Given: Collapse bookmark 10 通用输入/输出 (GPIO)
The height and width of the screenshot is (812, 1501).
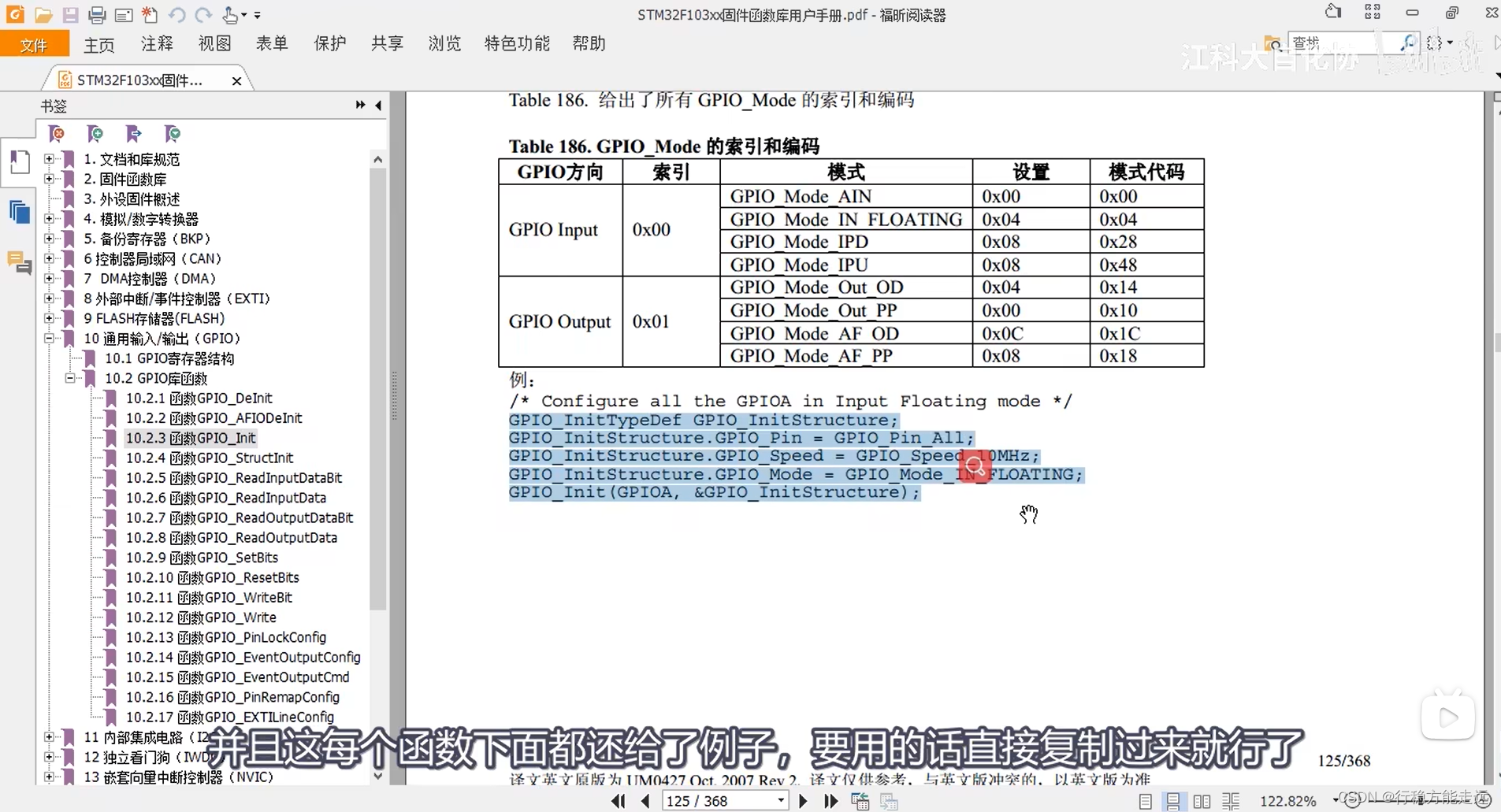Looking at the screenshot, I should (49, 339).
